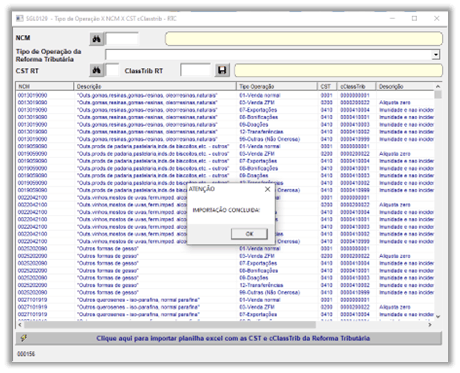
Task: Close the ATENÇÃO dialog with its X
Action: [267, 189]
